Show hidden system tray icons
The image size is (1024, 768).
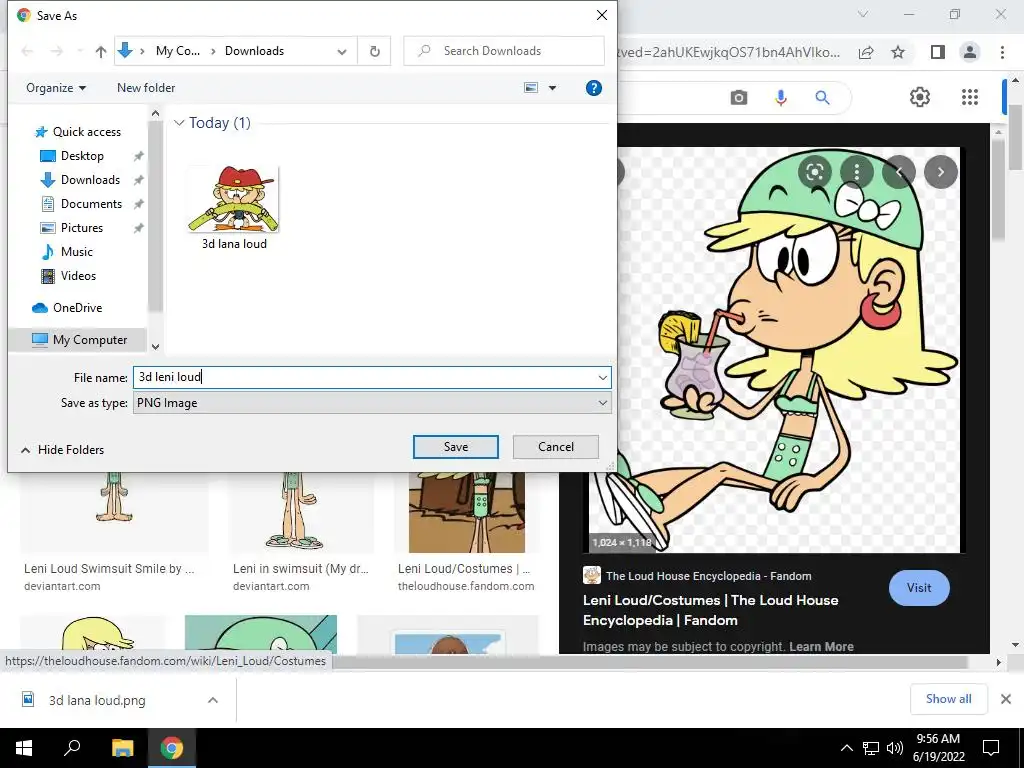846,748
